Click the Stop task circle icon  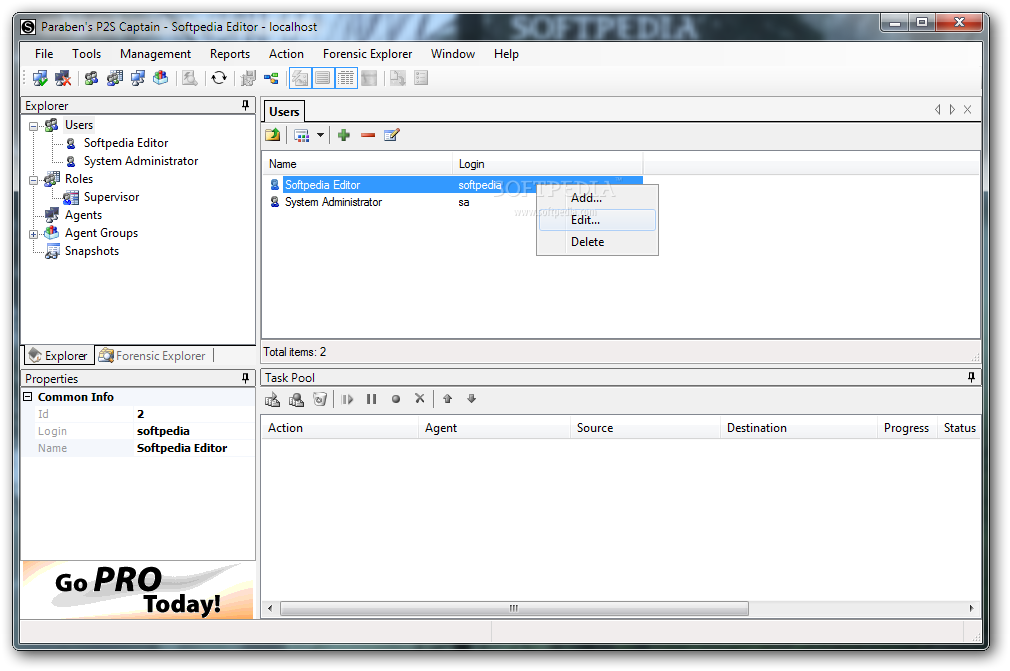point(396,399)
